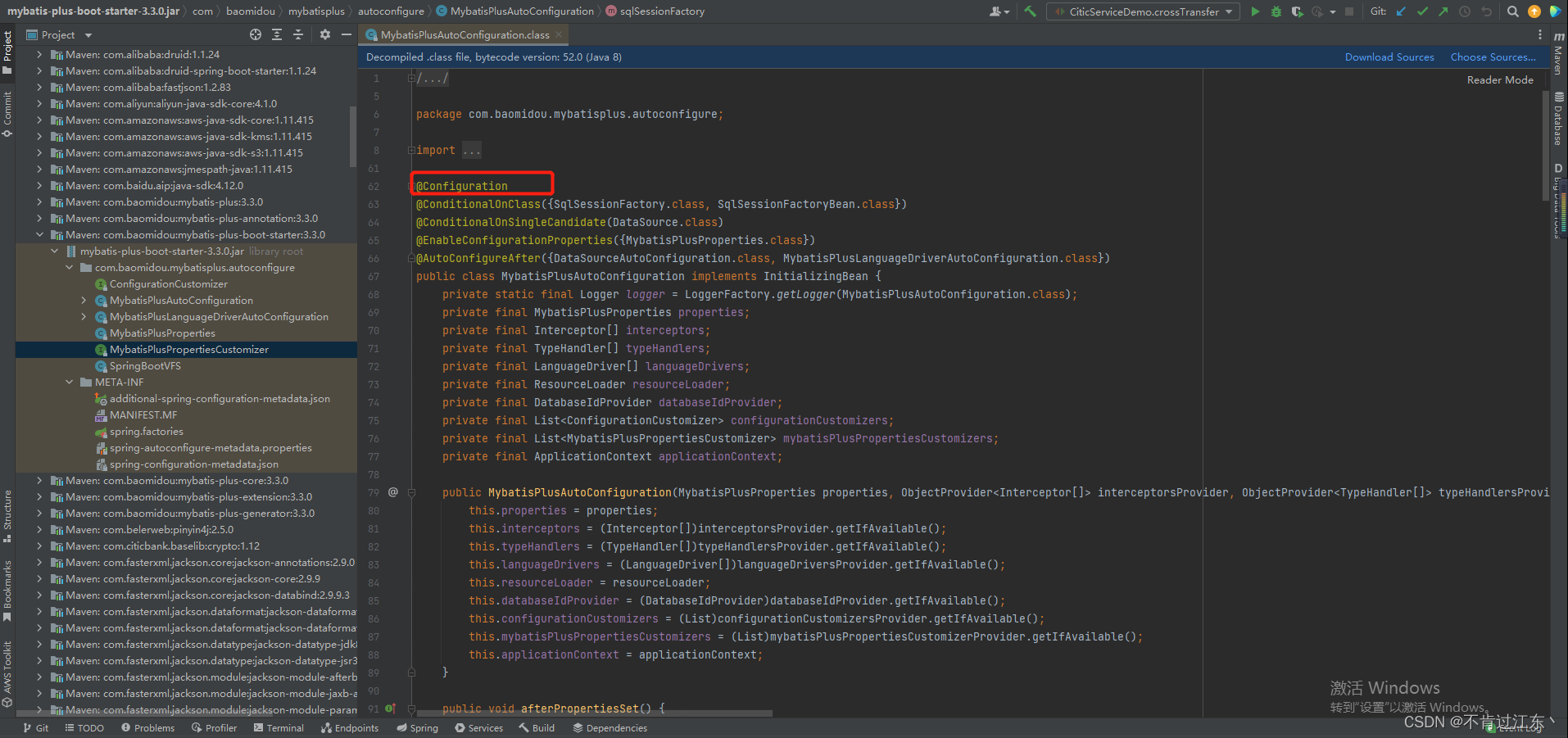Image resolution: width=1568 pixels, height=738 pixels.
Task: Open the Database side tool window
Action: [x=1559, y=118]
